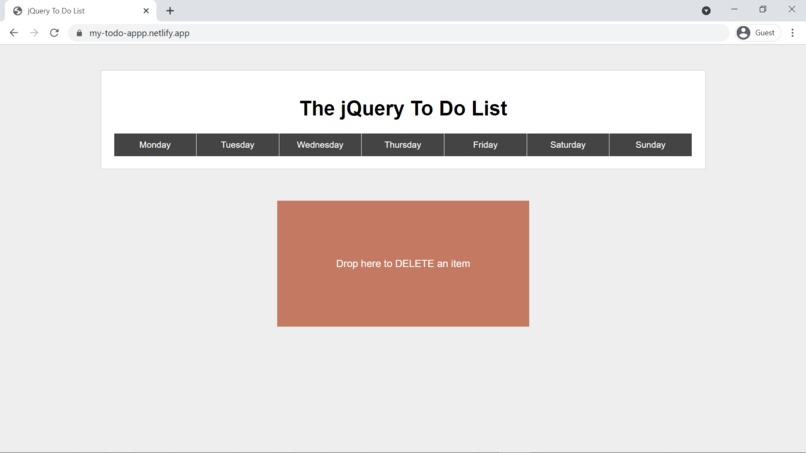Close the browser window
Image resolution: width=806 pixels, height=453 pixels.
[792, 9]
